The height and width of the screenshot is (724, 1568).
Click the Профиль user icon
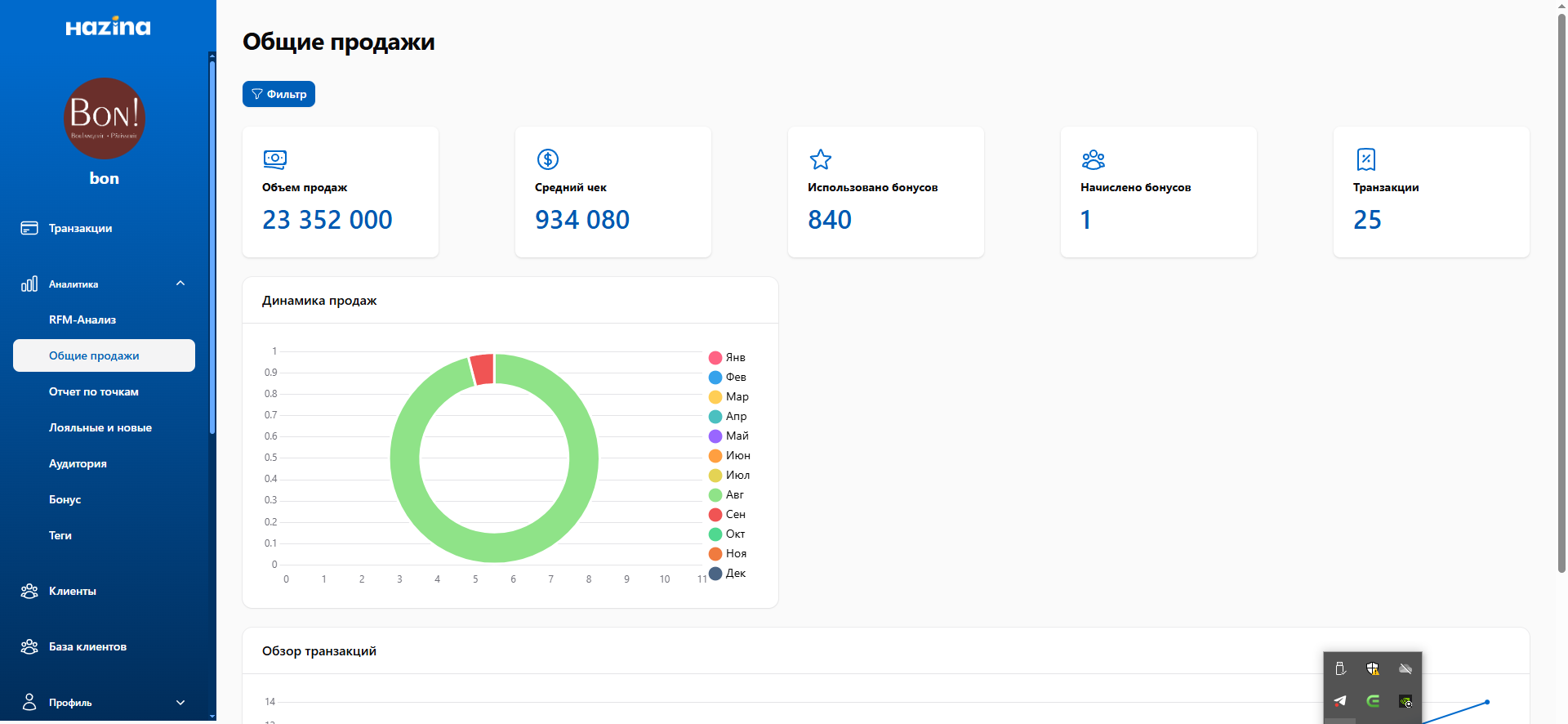(29, 702)
